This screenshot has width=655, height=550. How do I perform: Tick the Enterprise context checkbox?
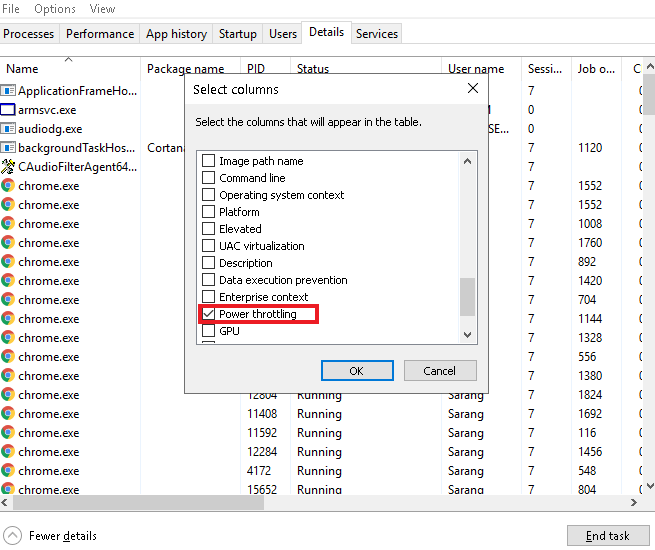click(208, 297)
